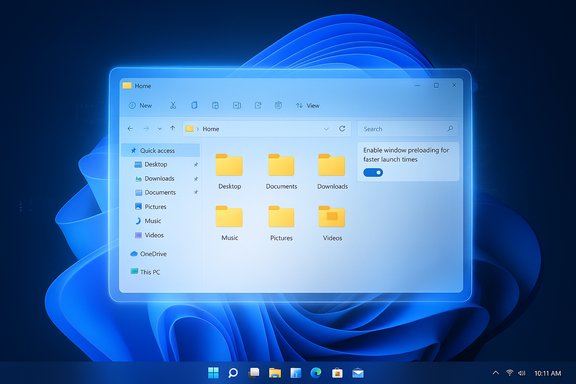
Task: Click the Paste icon in toolbar
Action: pyautogui.click(x=215, y=105)
